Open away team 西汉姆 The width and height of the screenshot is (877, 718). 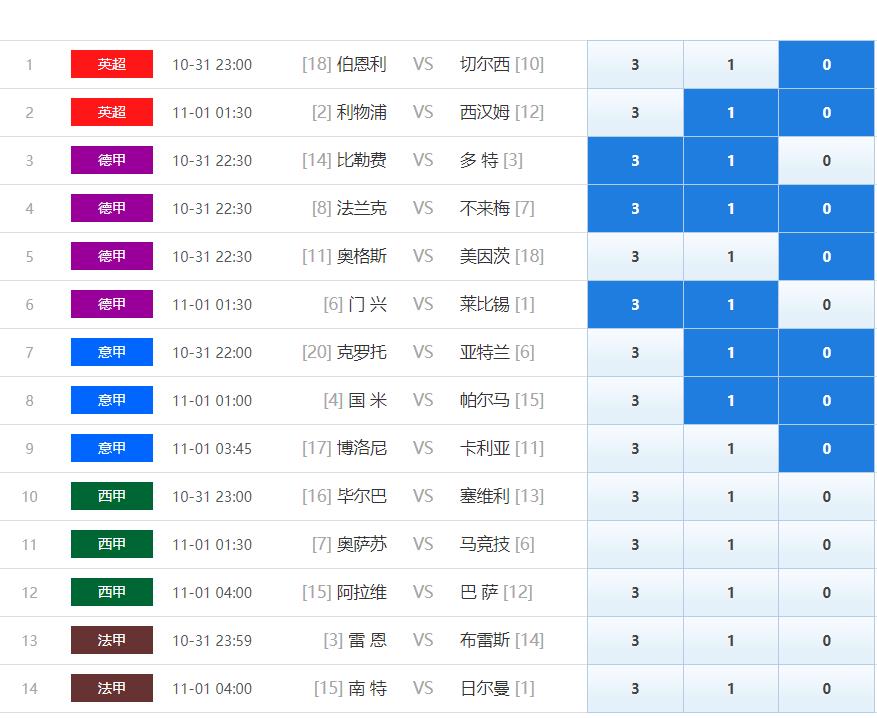coord(484,112)
